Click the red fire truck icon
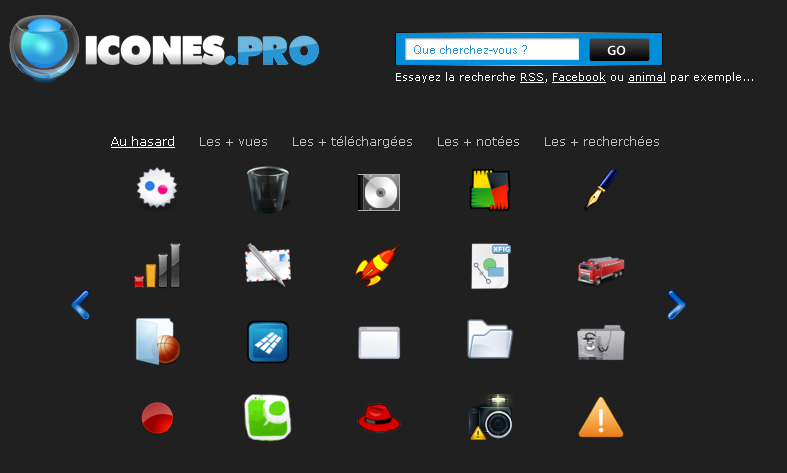 pos(601,270)
